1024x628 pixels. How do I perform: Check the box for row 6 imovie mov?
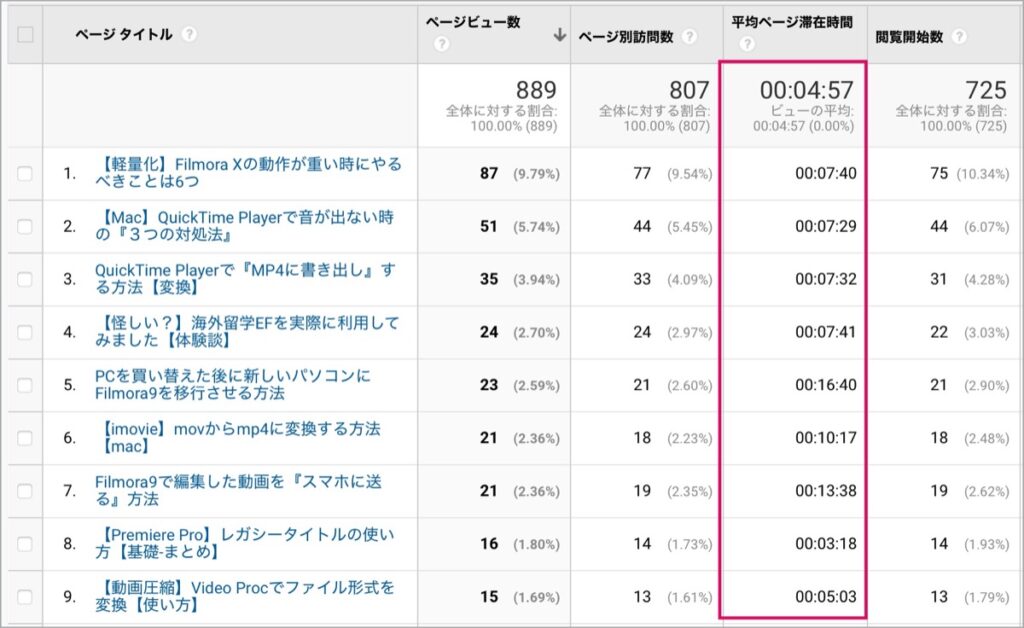pos(25,437)
